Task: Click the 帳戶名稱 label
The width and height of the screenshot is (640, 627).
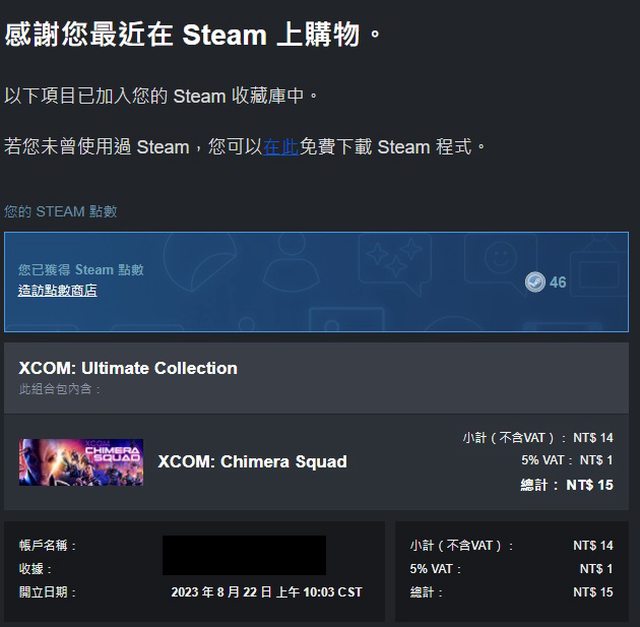Action: pyautogui.click(x=48, y=546)
